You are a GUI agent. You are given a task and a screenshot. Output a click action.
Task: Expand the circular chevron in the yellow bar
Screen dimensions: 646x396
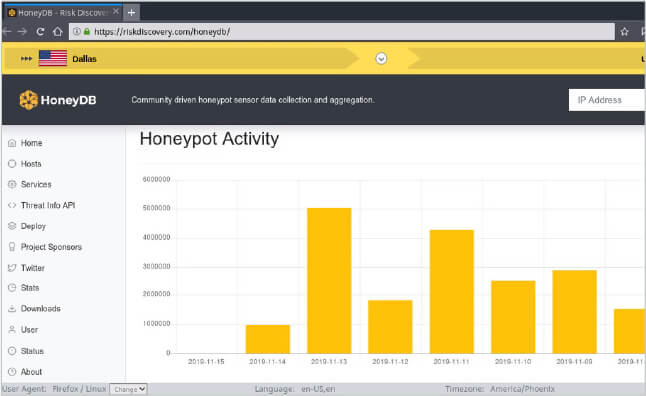click(381, 59)
